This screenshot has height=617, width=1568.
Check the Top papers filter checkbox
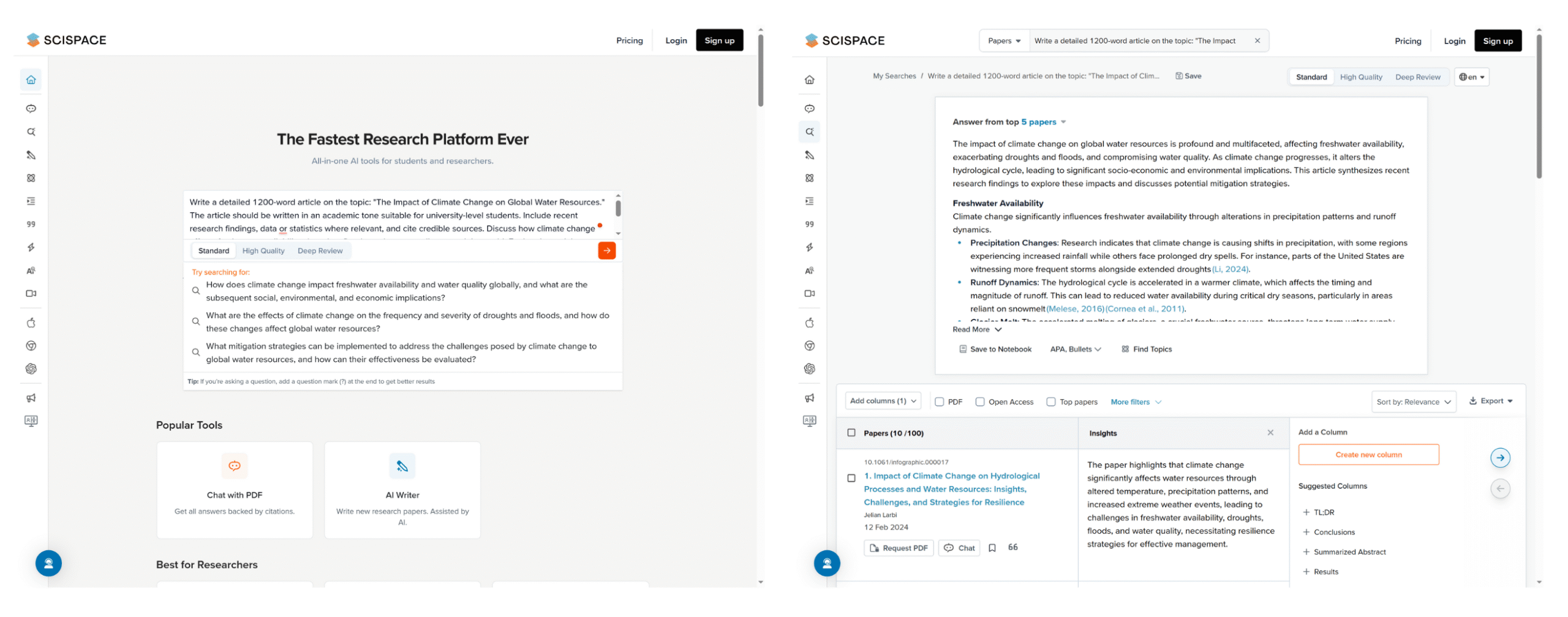[1050, 402]
